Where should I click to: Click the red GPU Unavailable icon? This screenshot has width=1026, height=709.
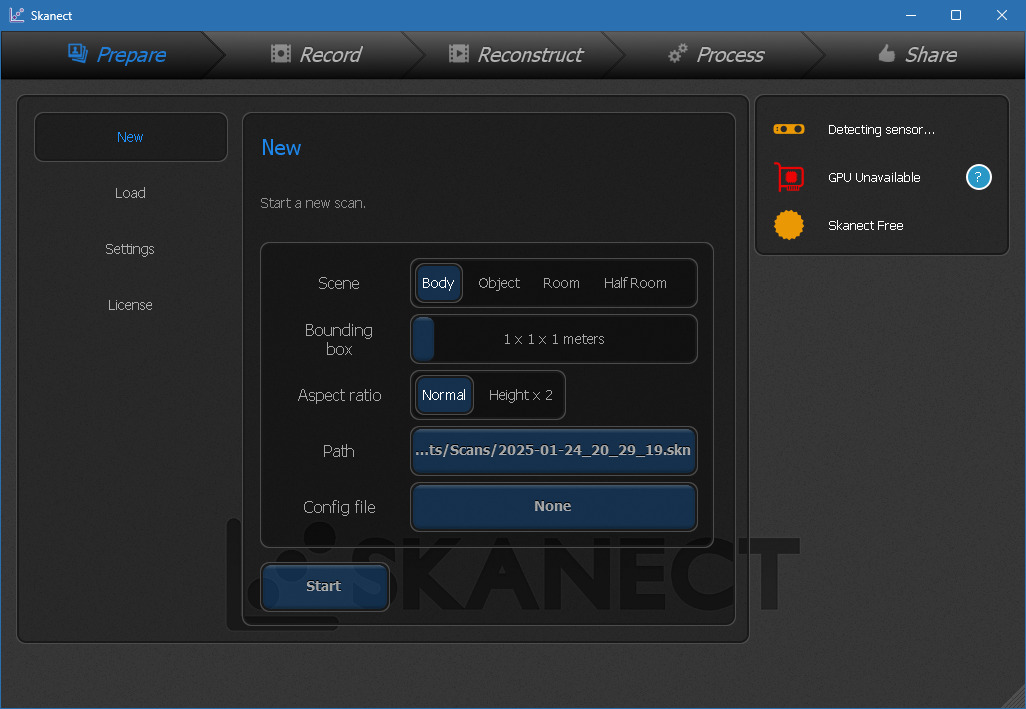click(x=789, y=177)
